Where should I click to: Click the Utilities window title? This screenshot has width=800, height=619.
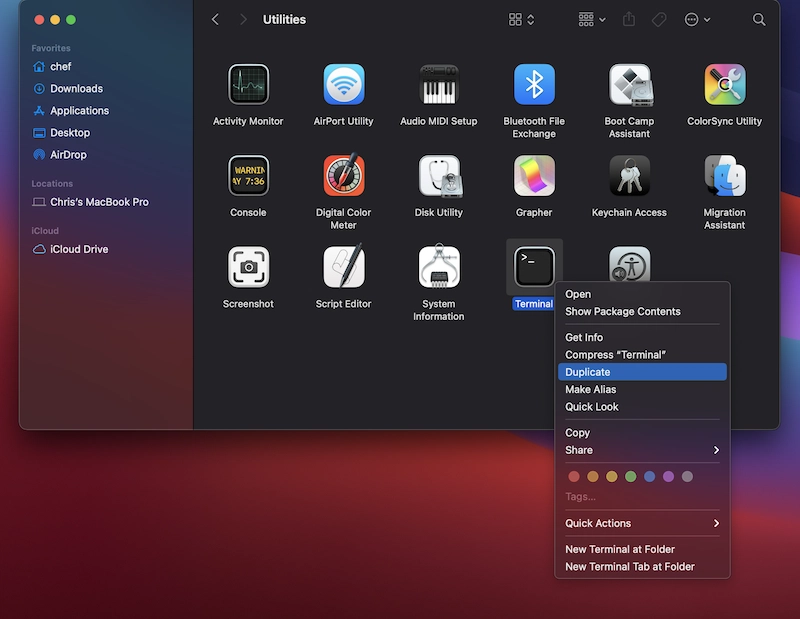284,19
